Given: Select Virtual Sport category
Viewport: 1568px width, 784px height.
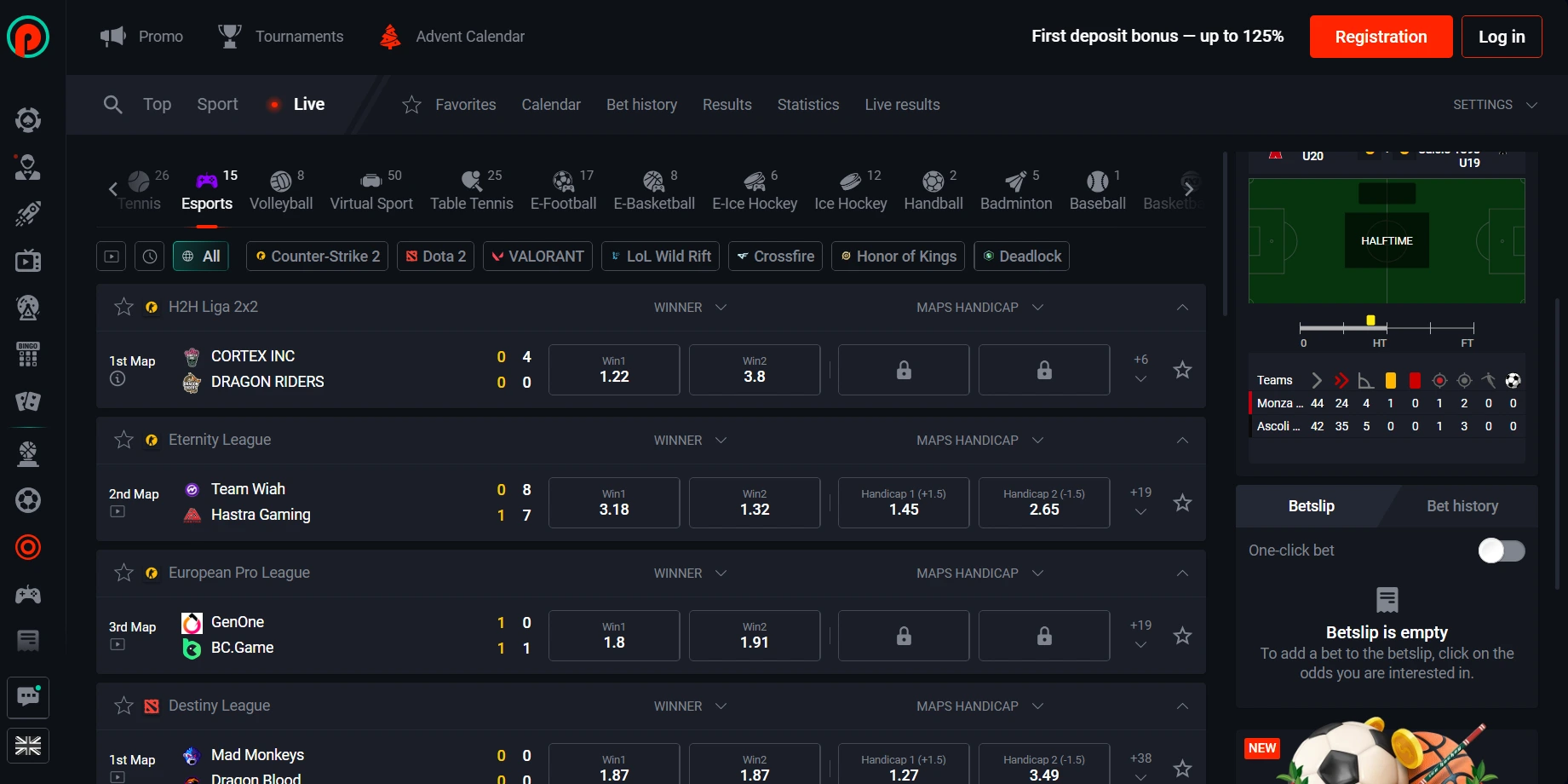Looking at the screenshot, I should [x=371, y=191].
